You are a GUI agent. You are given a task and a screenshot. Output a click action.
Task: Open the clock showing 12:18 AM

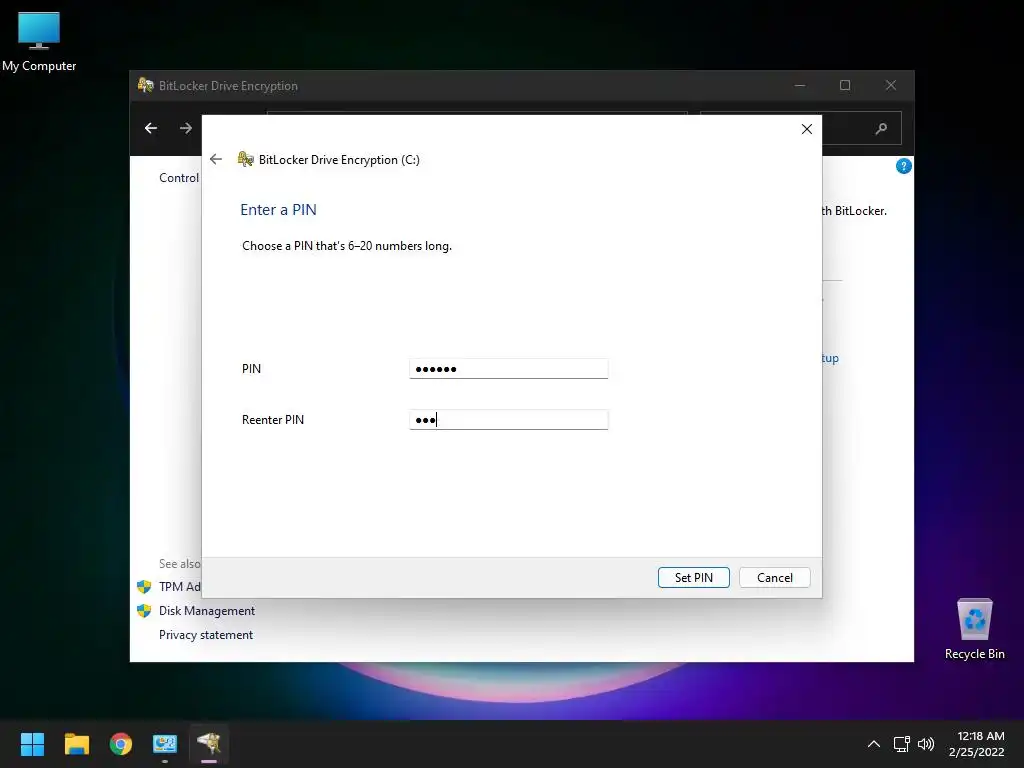pyautogui.click(x=976, y=744)
